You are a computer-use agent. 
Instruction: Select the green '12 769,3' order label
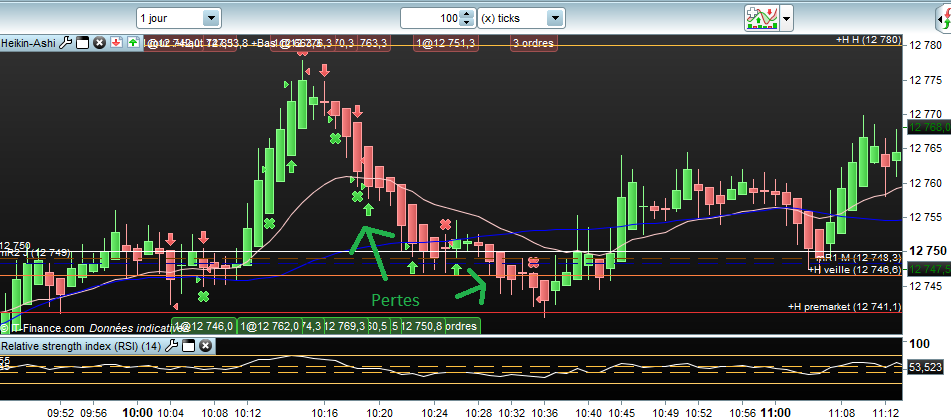pos(345,326)
